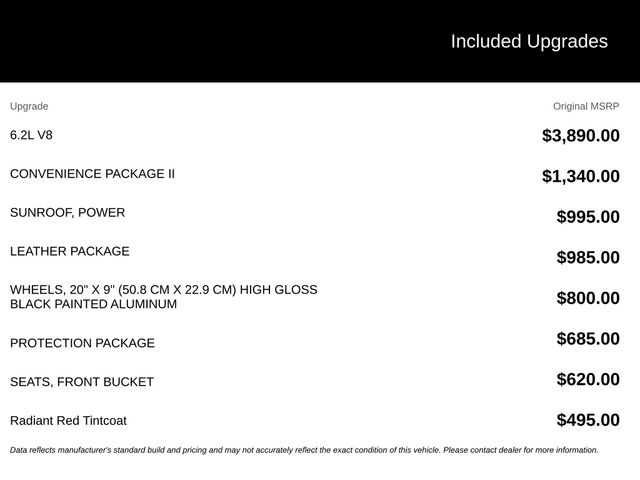Select the Convenience Package II entry
640x480 pixels.
tap(92, 174)
